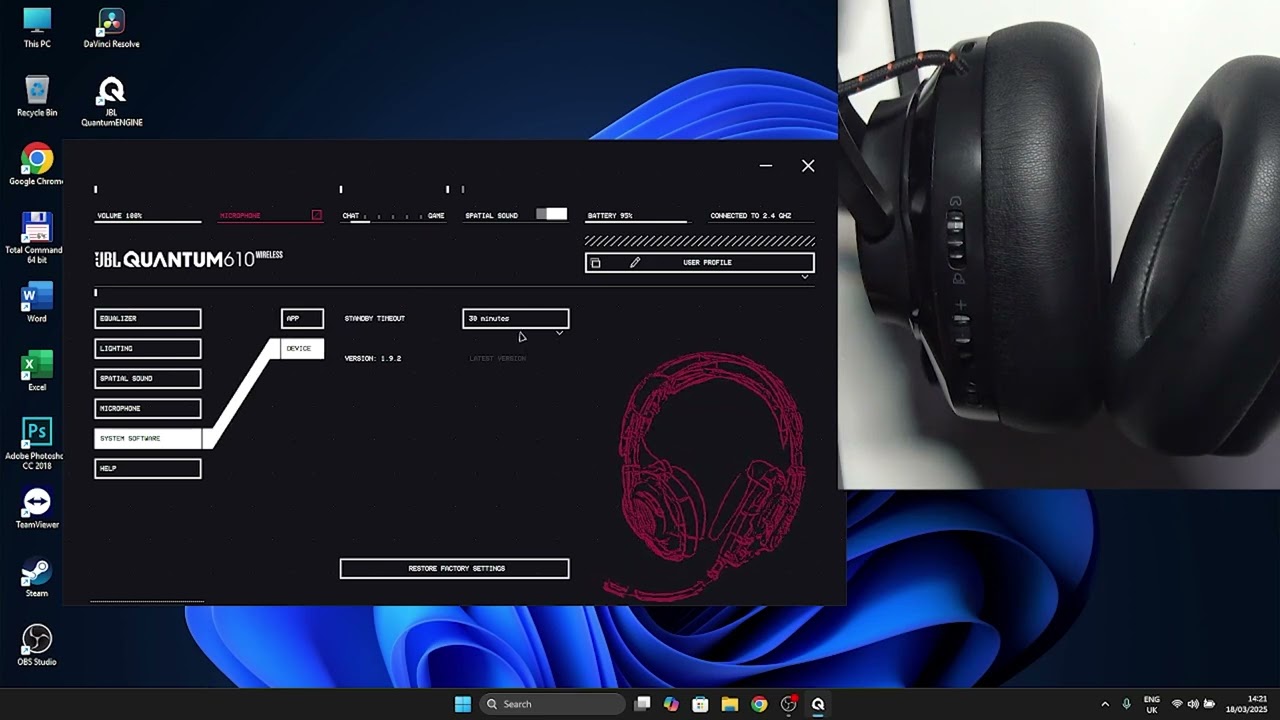The width and height of the screenshot is (1280, 720).
Task: Click the microphone mute icon in the JBL header
Action: (317, 215)
